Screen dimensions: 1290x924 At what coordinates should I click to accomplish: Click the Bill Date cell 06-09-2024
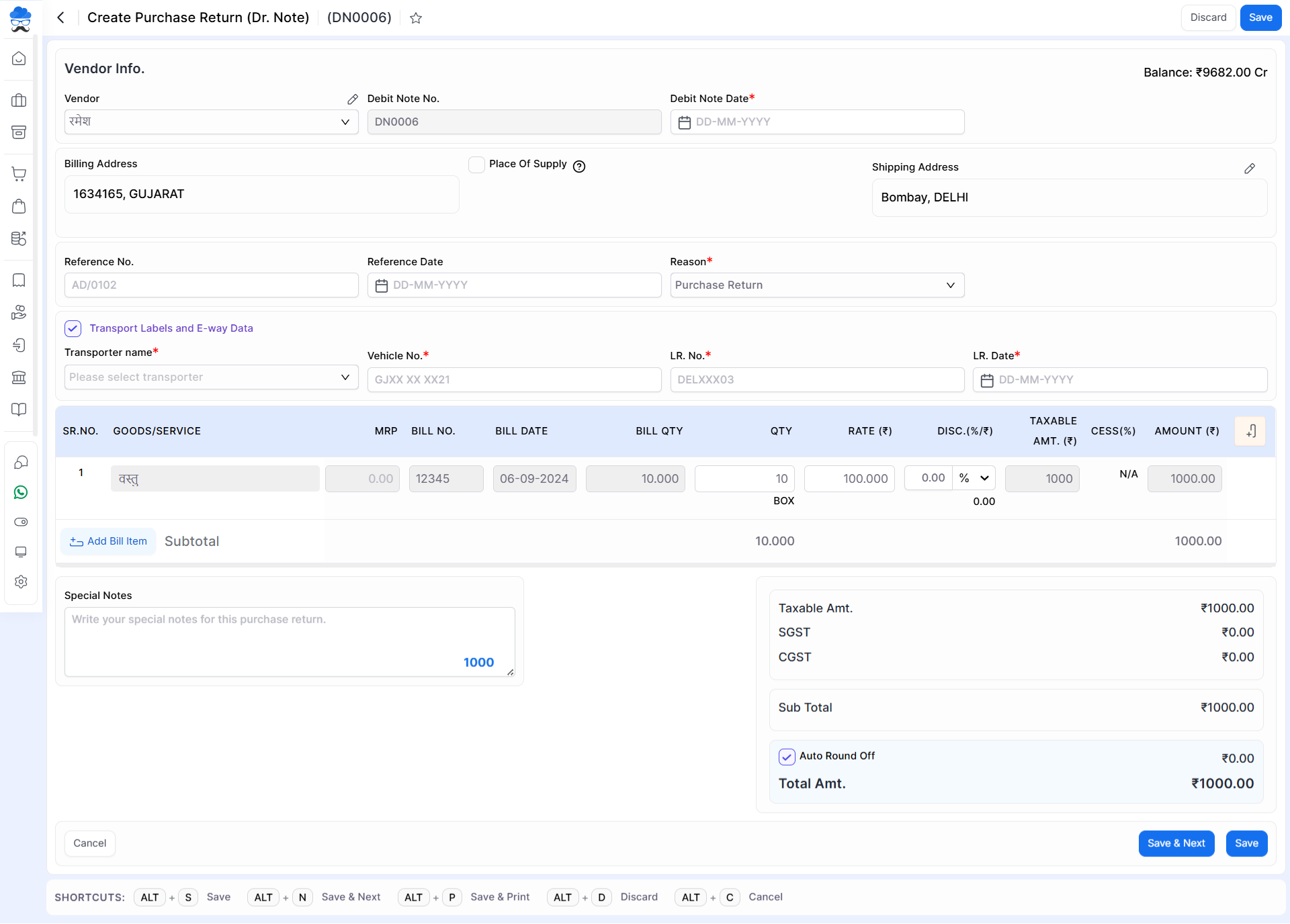534,479
